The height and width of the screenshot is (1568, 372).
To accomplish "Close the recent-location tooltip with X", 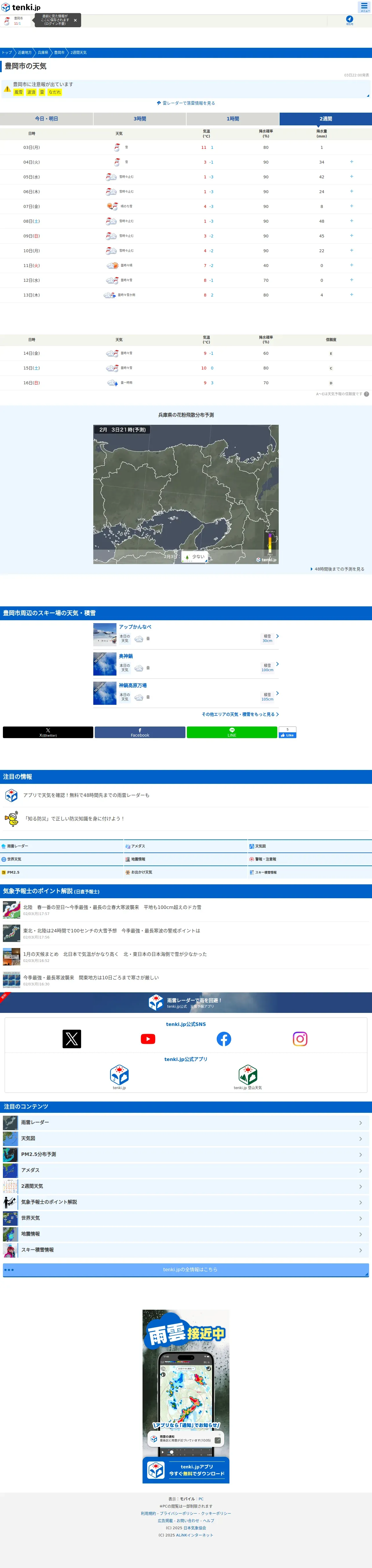I will [76, 20].
